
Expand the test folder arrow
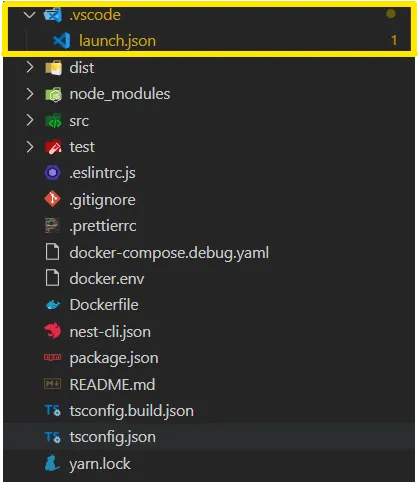pos(30,147)
